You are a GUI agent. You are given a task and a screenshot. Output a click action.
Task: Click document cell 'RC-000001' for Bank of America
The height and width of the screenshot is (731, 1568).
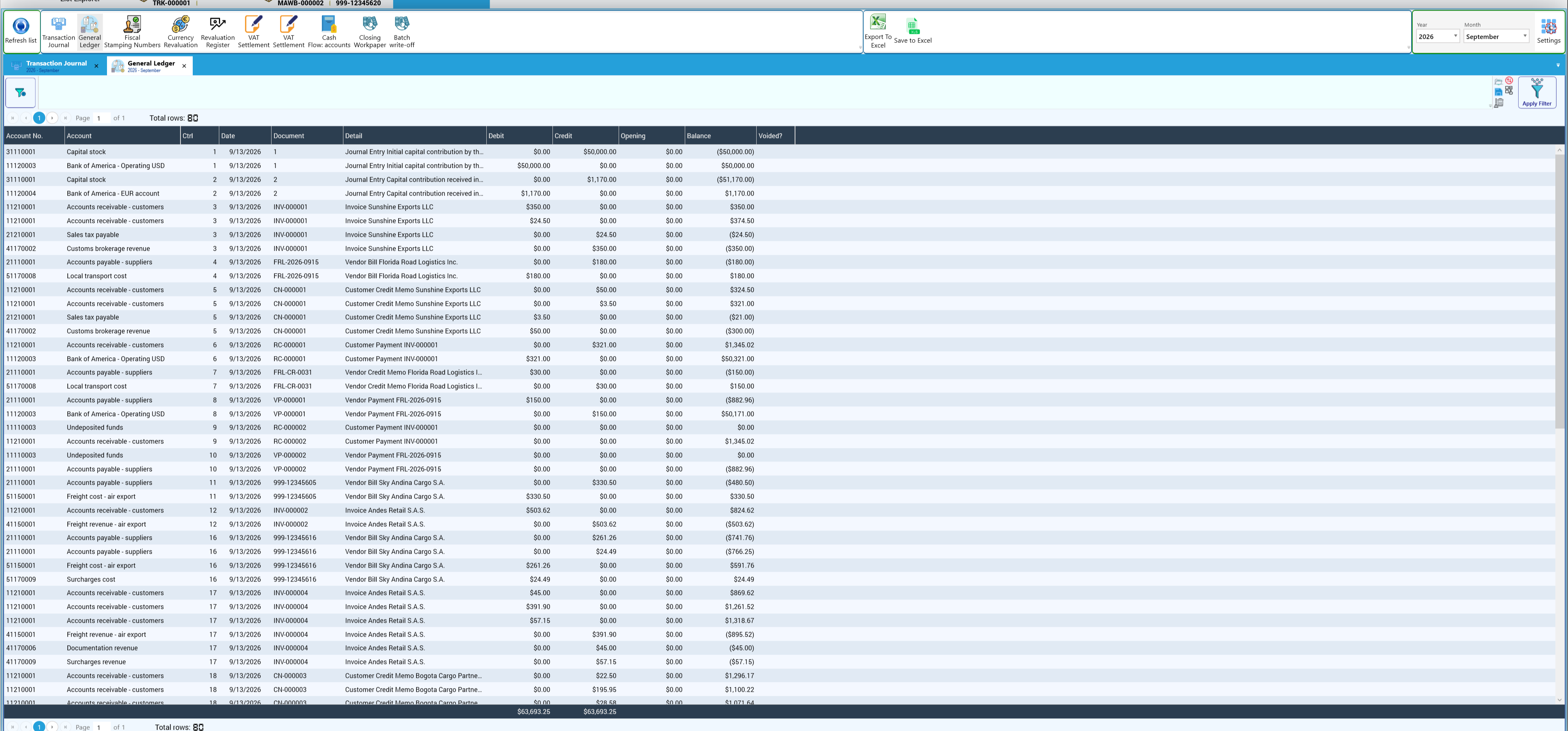(306, 359)
